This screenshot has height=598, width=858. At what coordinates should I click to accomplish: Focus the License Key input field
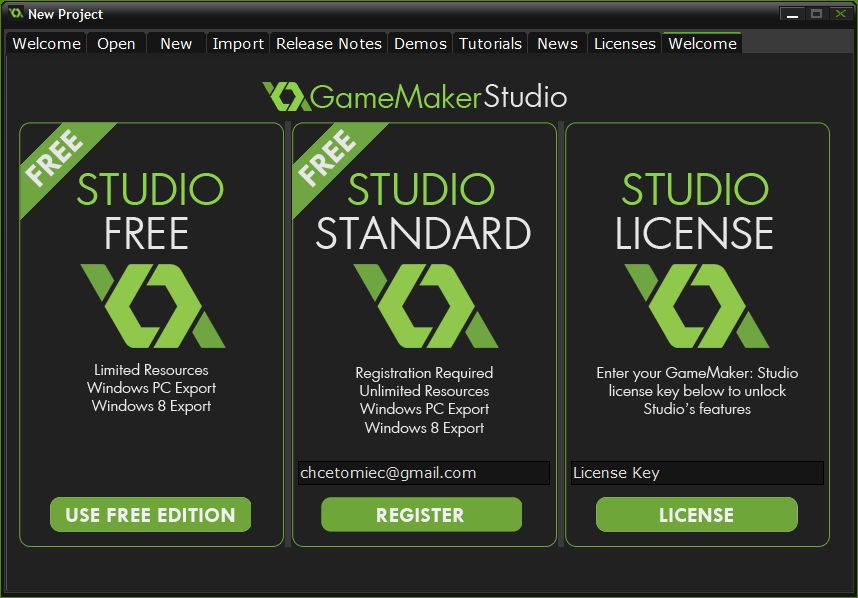point(697,473)
